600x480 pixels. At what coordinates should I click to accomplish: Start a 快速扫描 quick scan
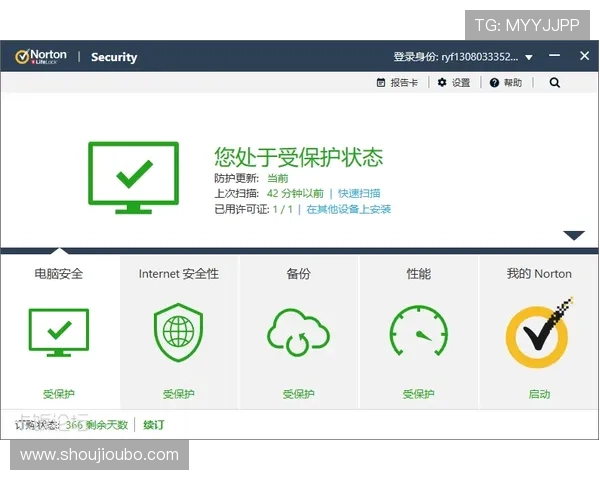(x=359, y=193)
